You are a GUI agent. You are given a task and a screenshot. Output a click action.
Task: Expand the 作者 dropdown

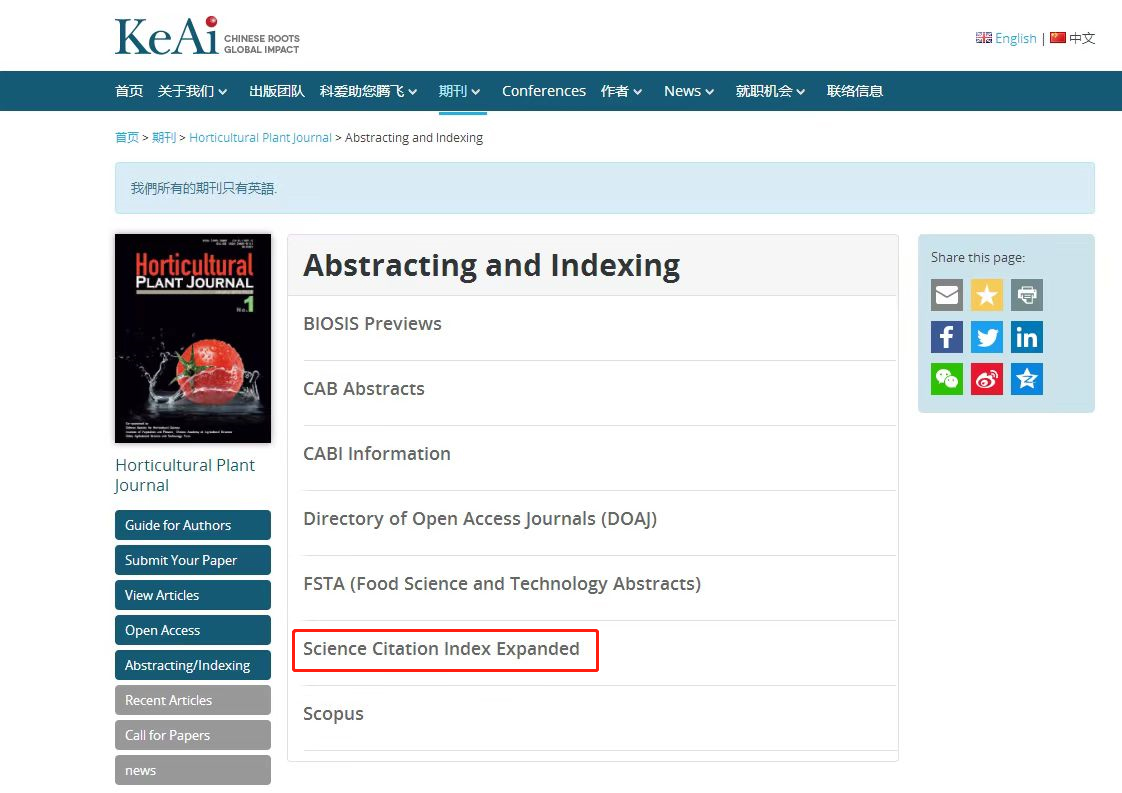pyautogui.click(x=621, y=91)
